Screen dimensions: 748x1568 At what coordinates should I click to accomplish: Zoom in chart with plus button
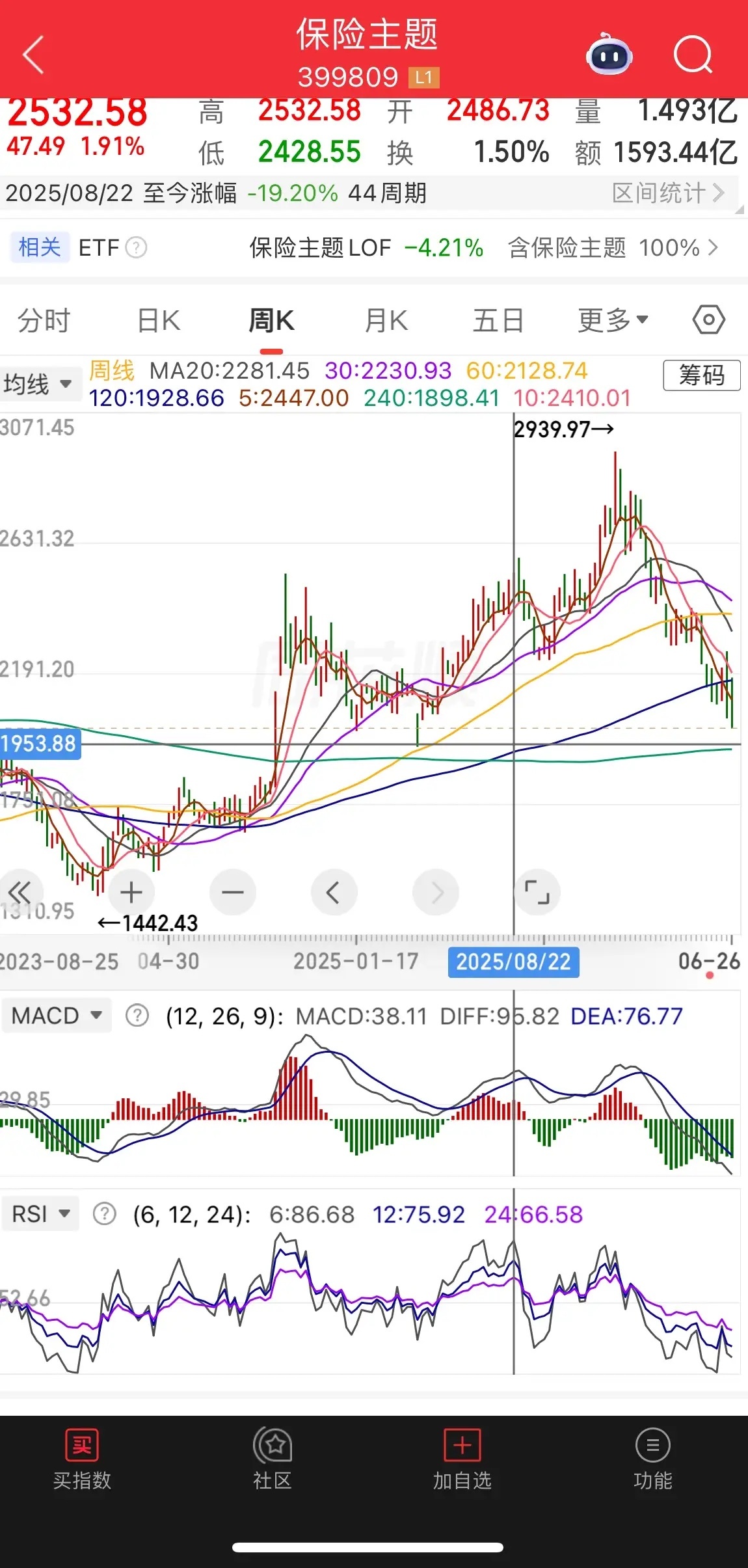(131, 892)
